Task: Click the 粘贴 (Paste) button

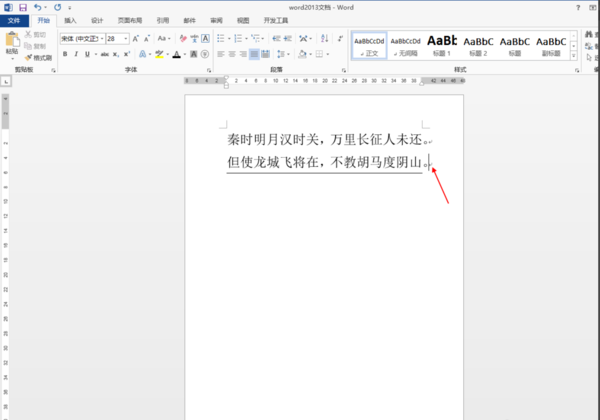Action: (x=12, y=44)
